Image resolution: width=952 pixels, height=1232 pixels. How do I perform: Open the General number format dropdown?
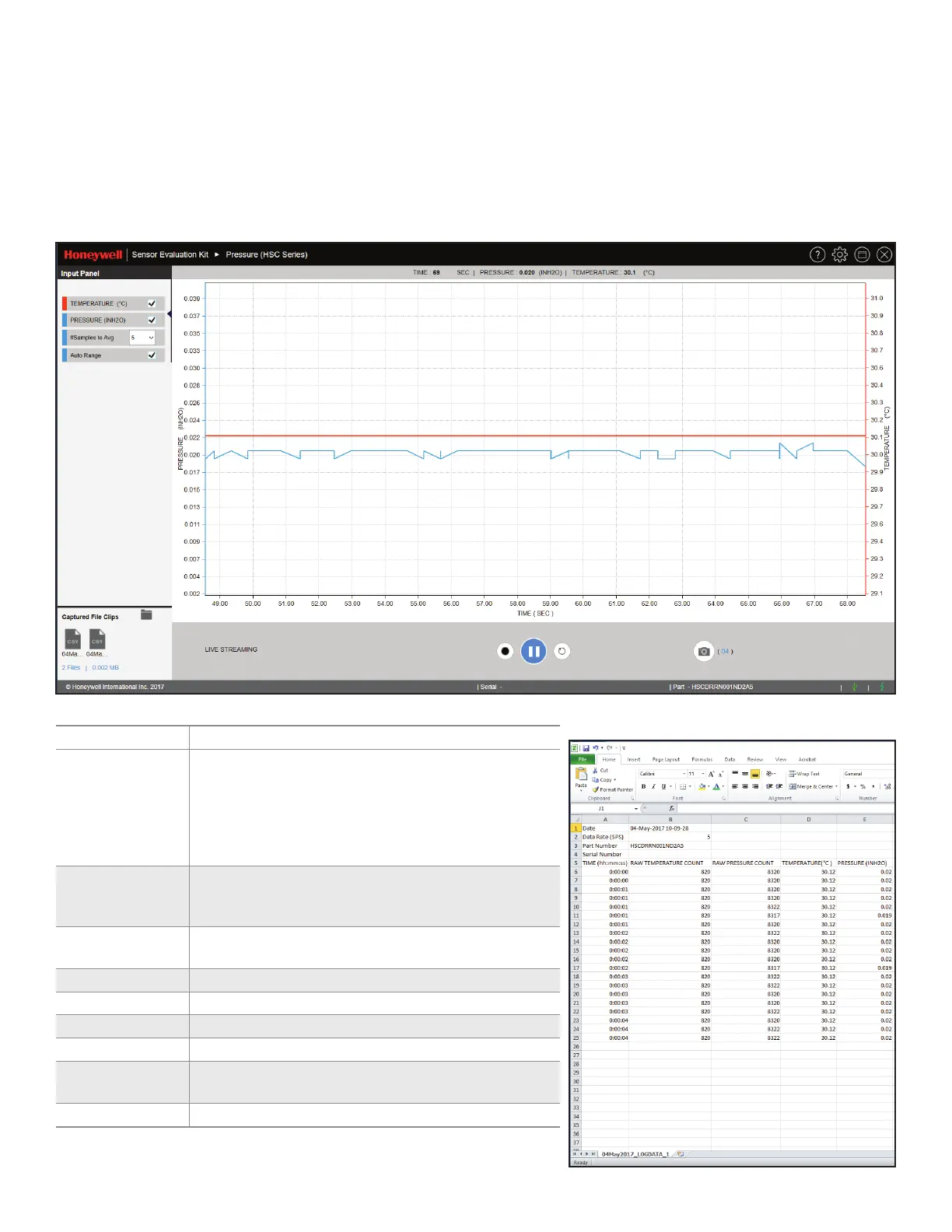[x=867, y=774]
